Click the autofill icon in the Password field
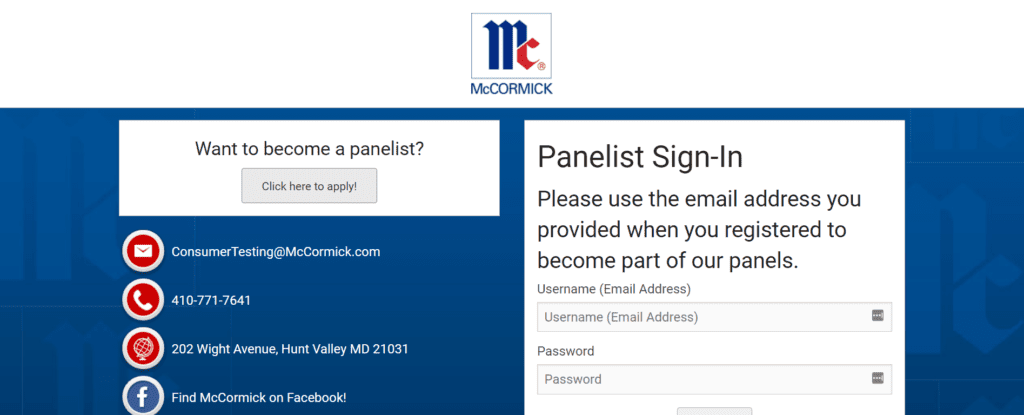 coord(877,378)
